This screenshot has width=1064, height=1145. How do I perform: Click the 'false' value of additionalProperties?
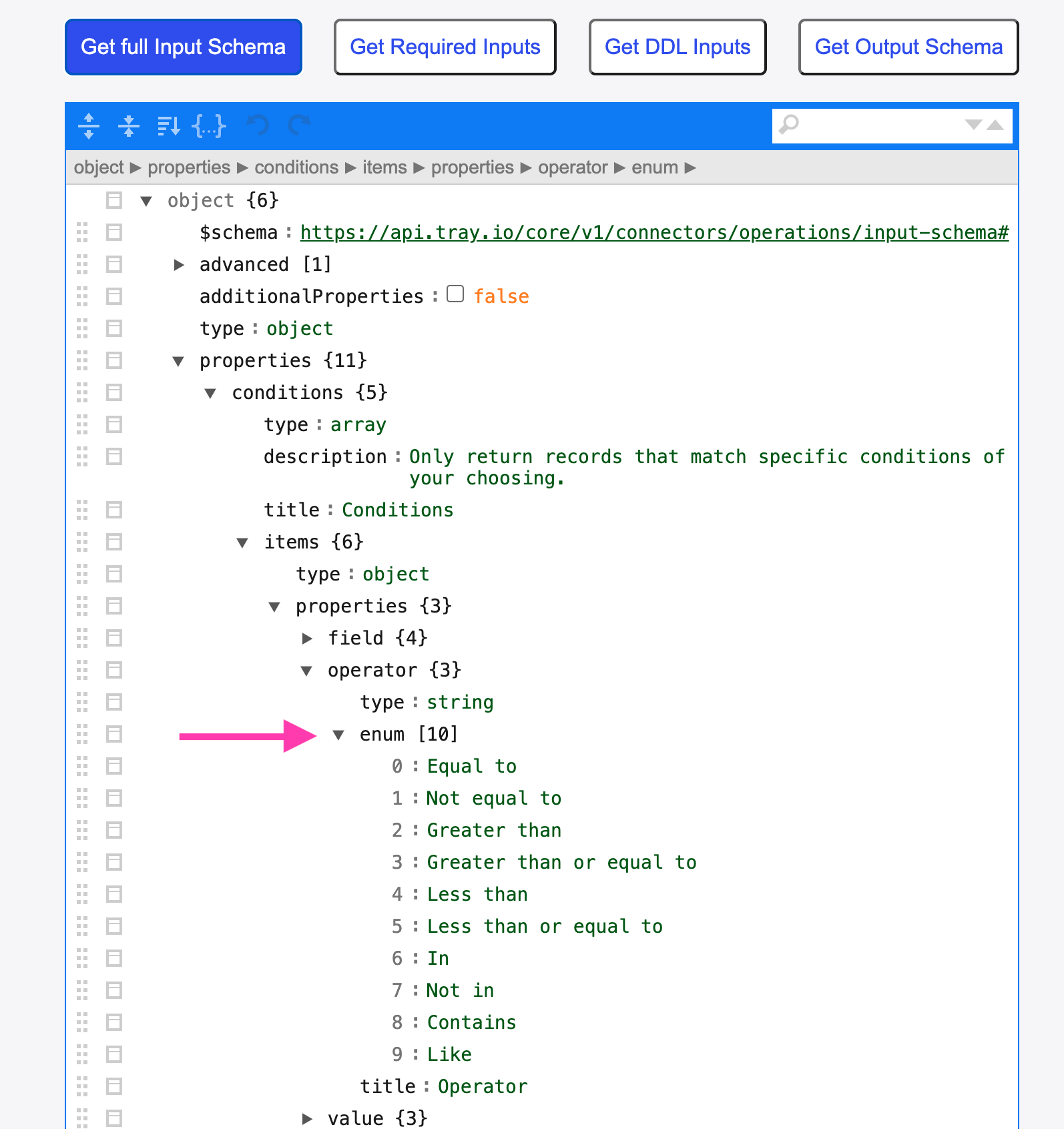[501, 296]
